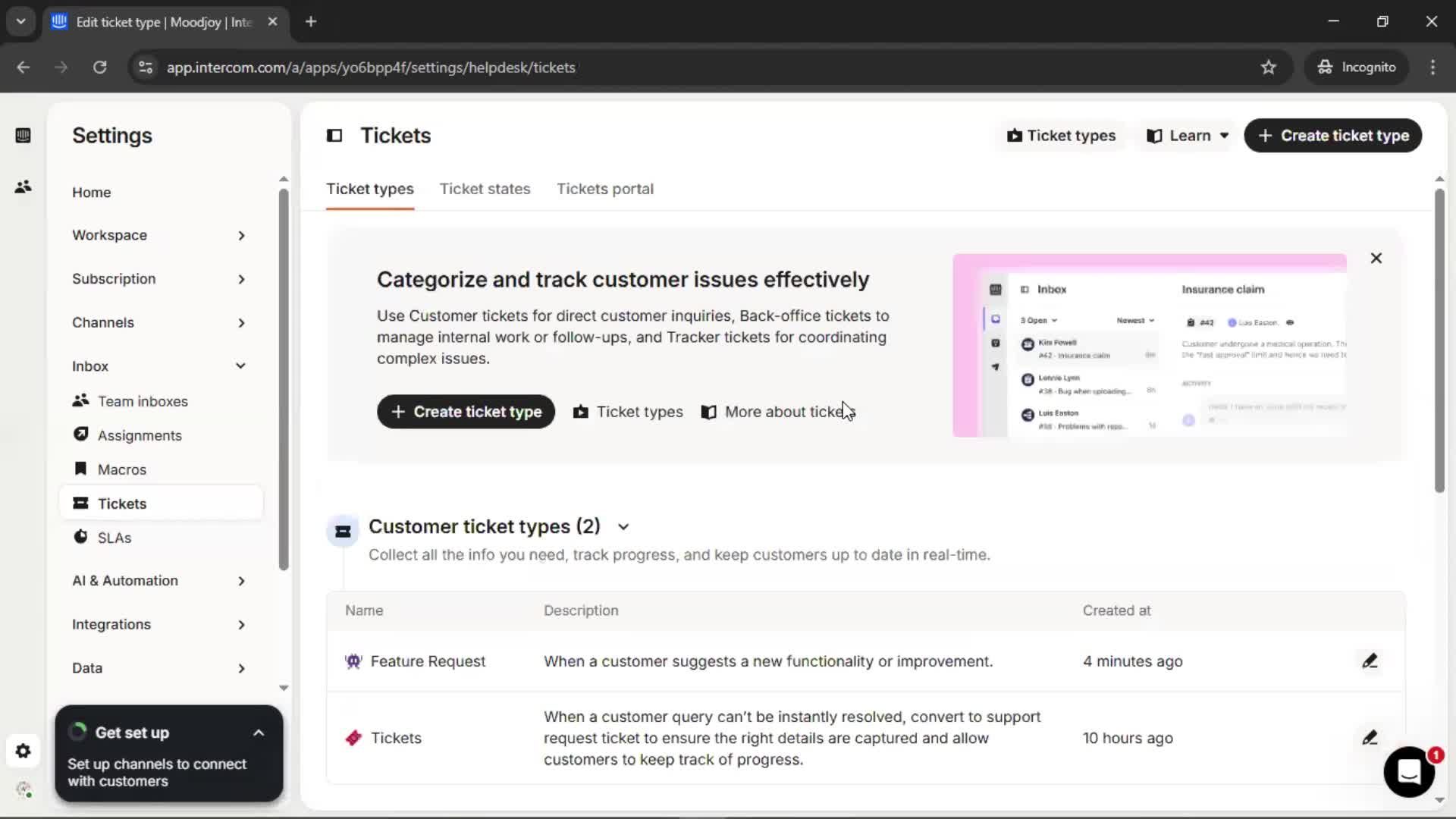Collapse the Inbox section

click(x=159, y=366)
